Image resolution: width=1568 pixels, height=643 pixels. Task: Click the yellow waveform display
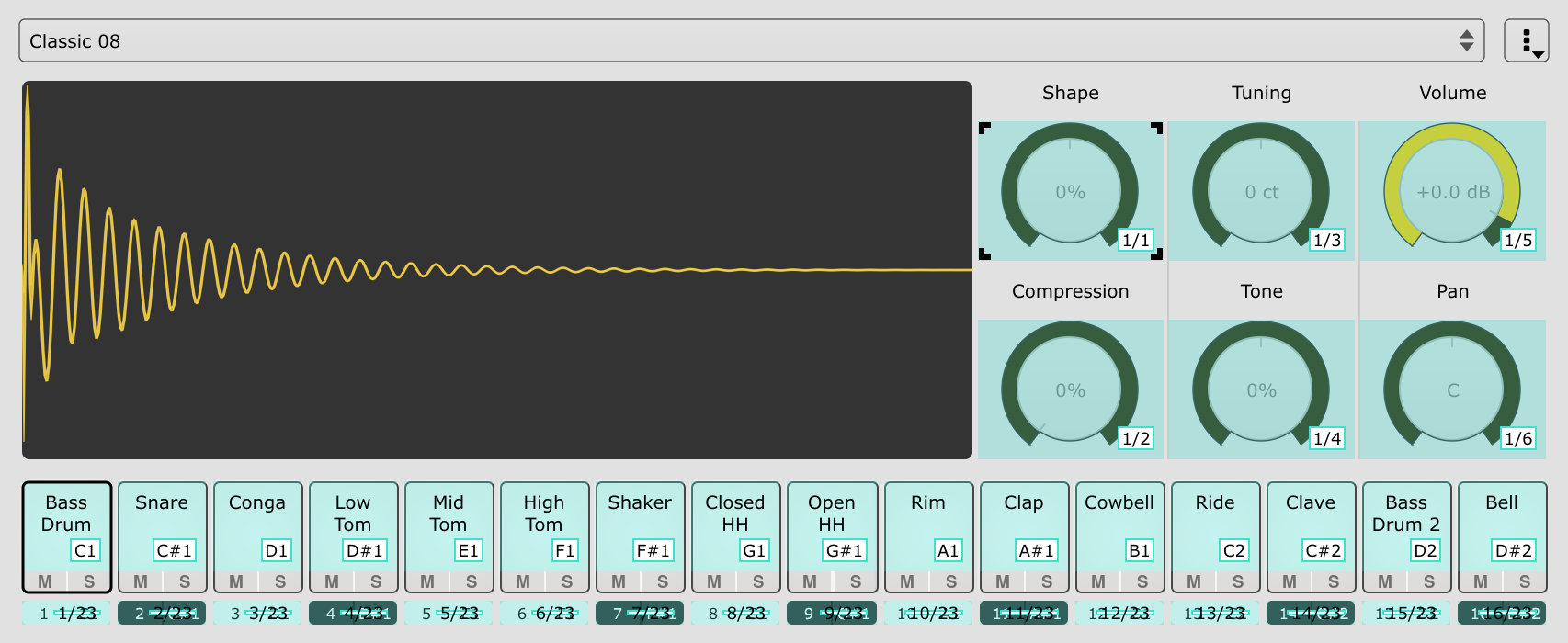click(497, 270)
